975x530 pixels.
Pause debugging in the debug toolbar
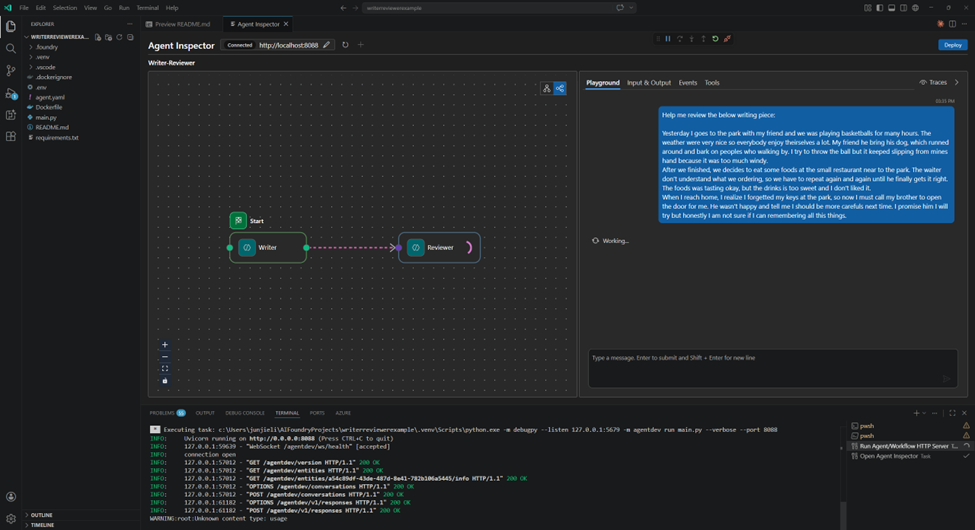pyautogui.click(x=668, y=39)
